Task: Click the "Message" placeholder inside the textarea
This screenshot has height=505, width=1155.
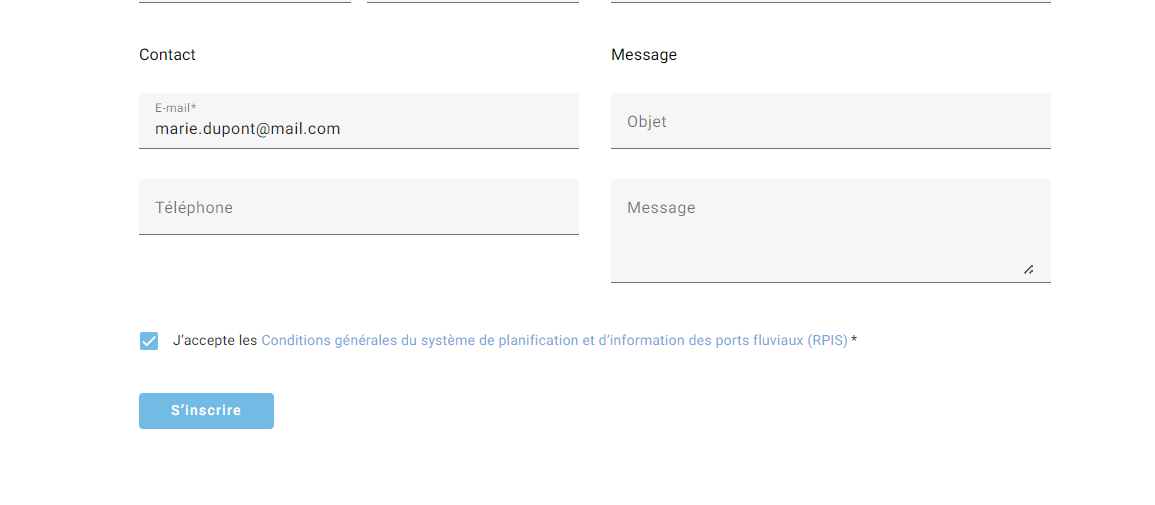Action: pos(661,208)
